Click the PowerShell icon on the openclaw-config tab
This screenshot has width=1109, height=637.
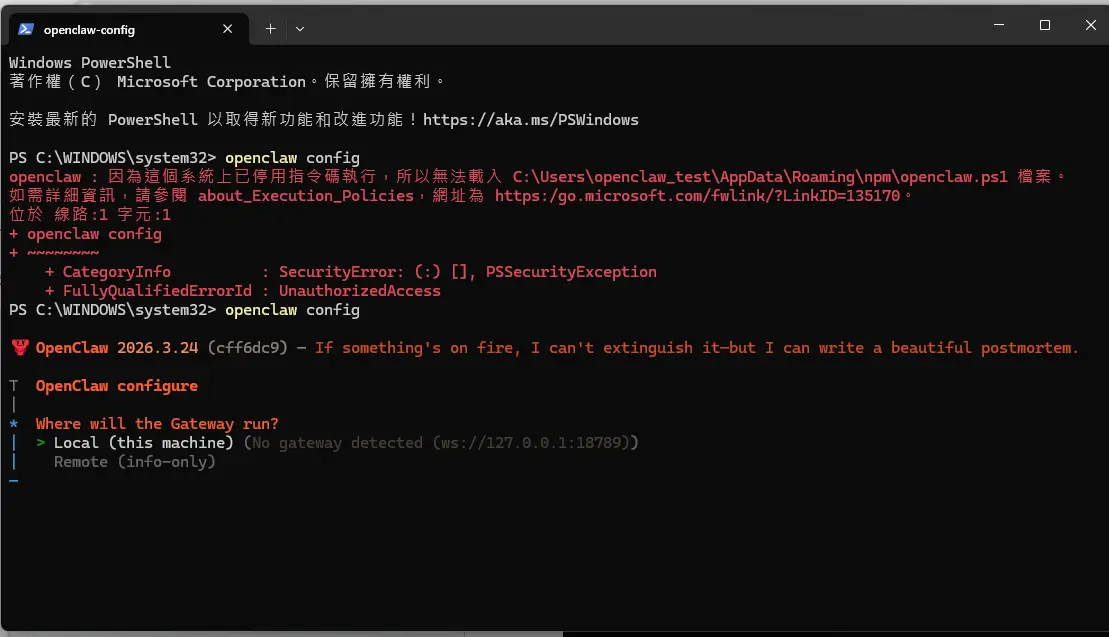pos(24,29)
